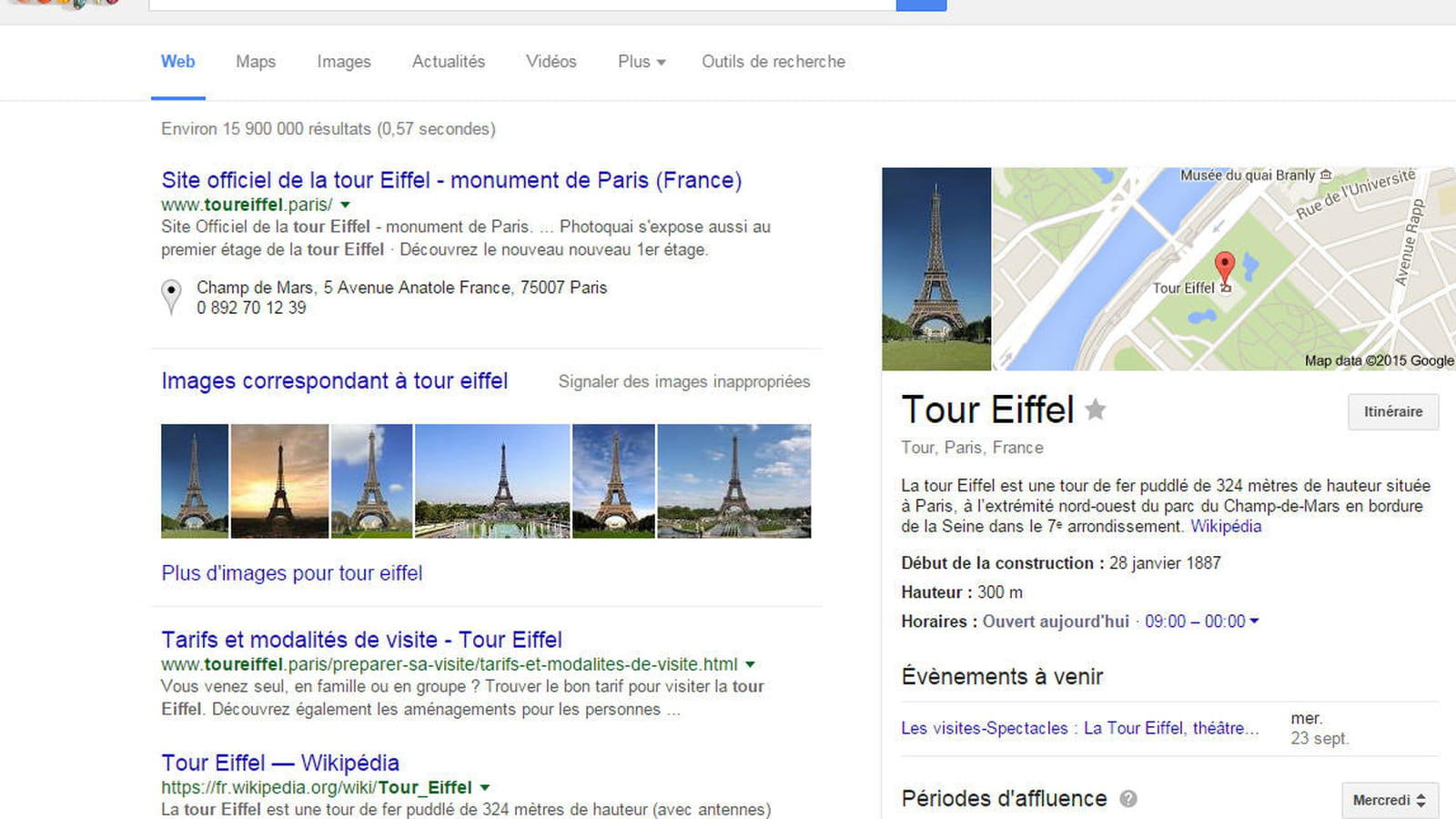Click the search input field at top
The width and height of the screenshot is (1456, 819).
(522, 5)
